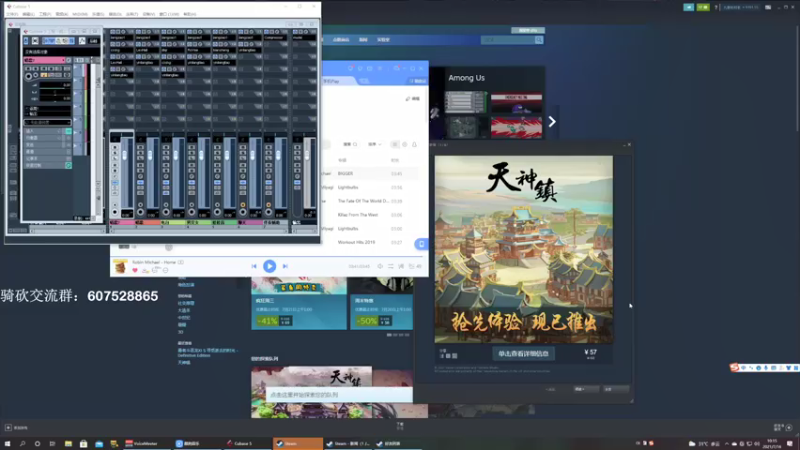Switch to Cubase 5 on the taskbar
This screenshot has width=800, height=450.
(247, 443)
